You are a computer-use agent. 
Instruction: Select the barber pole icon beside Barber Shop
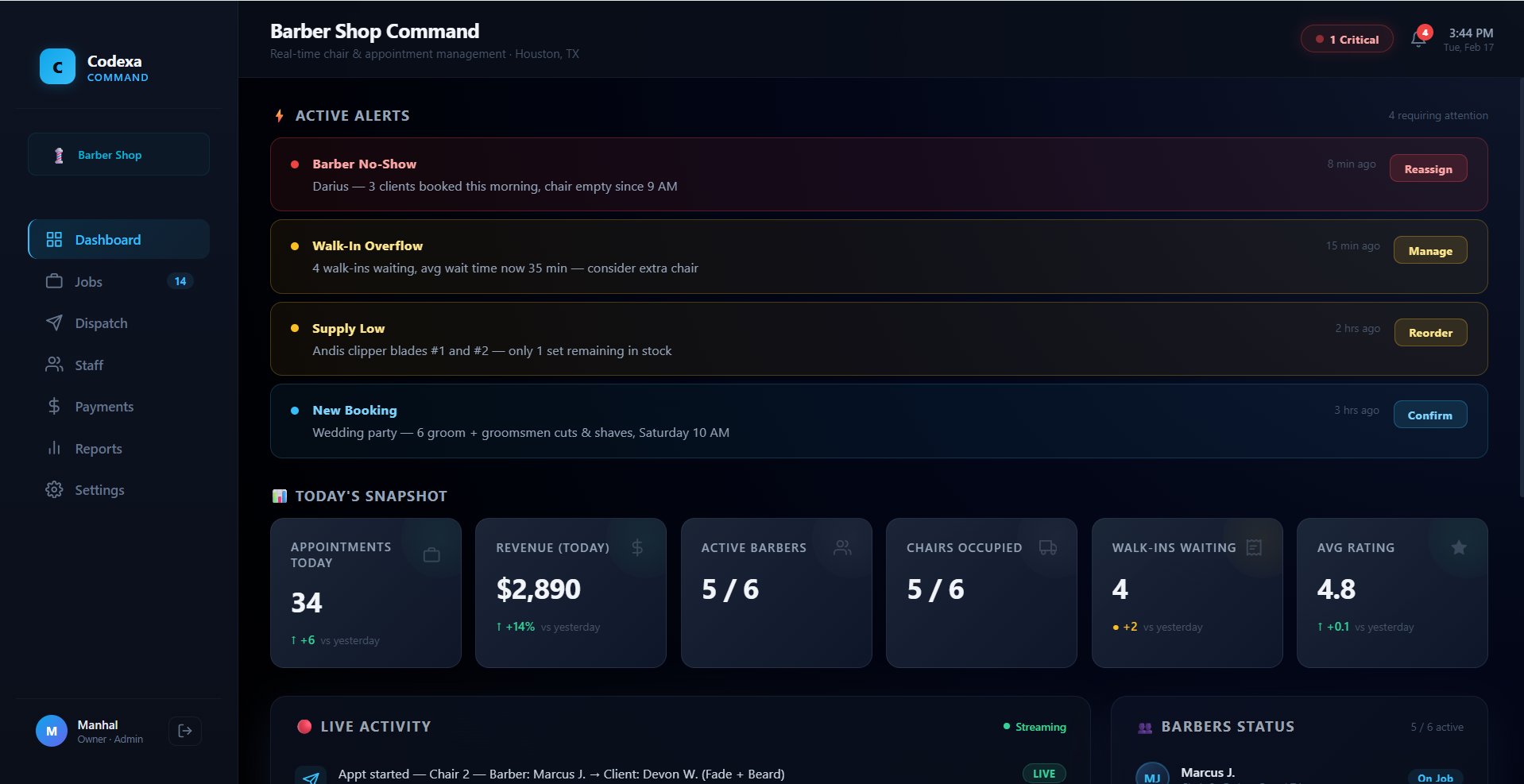tap(58, 155)
